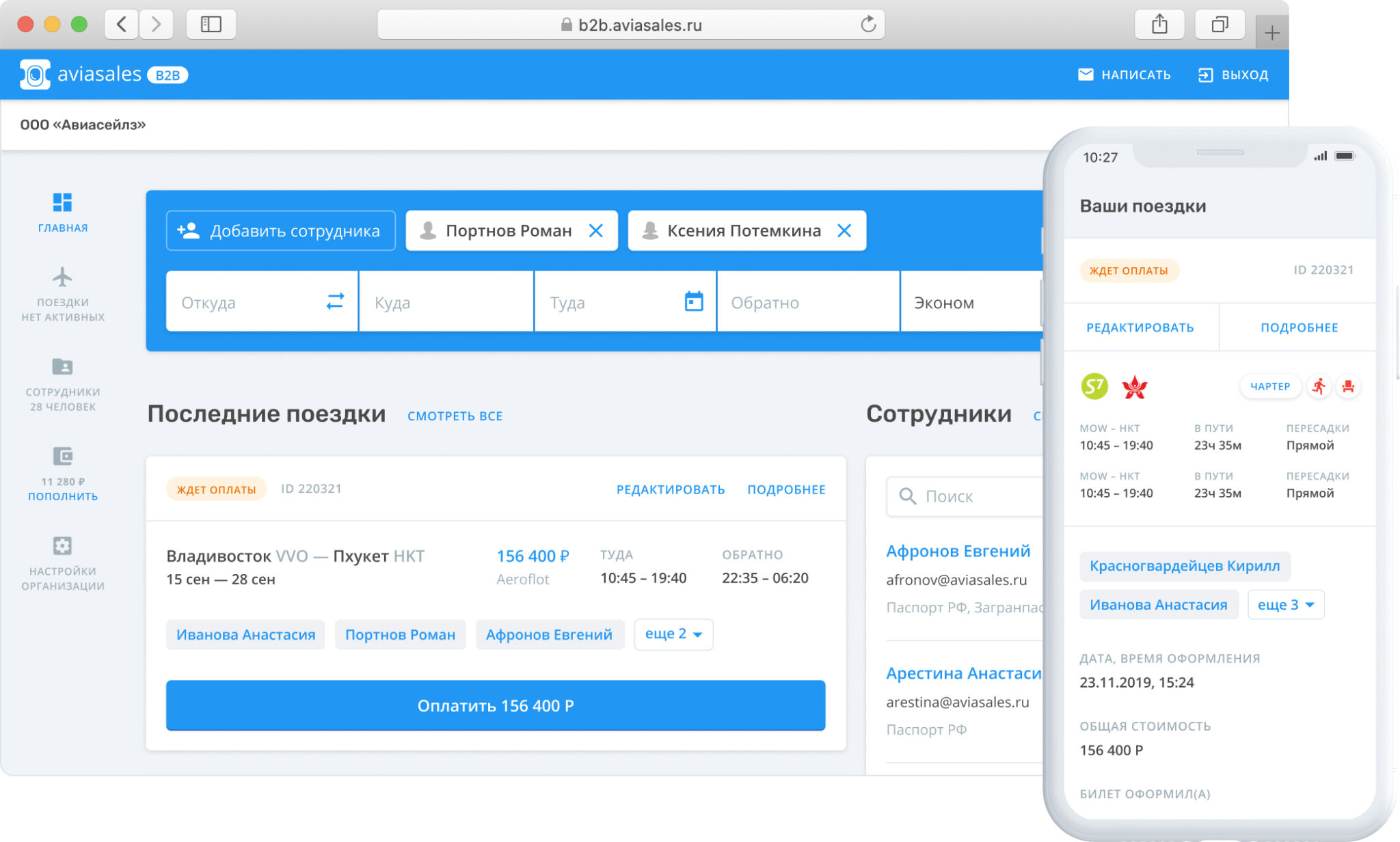Screen dimensions: 1400x842
Task: Click the red airline logo on phone
Action: point(1135,387)
